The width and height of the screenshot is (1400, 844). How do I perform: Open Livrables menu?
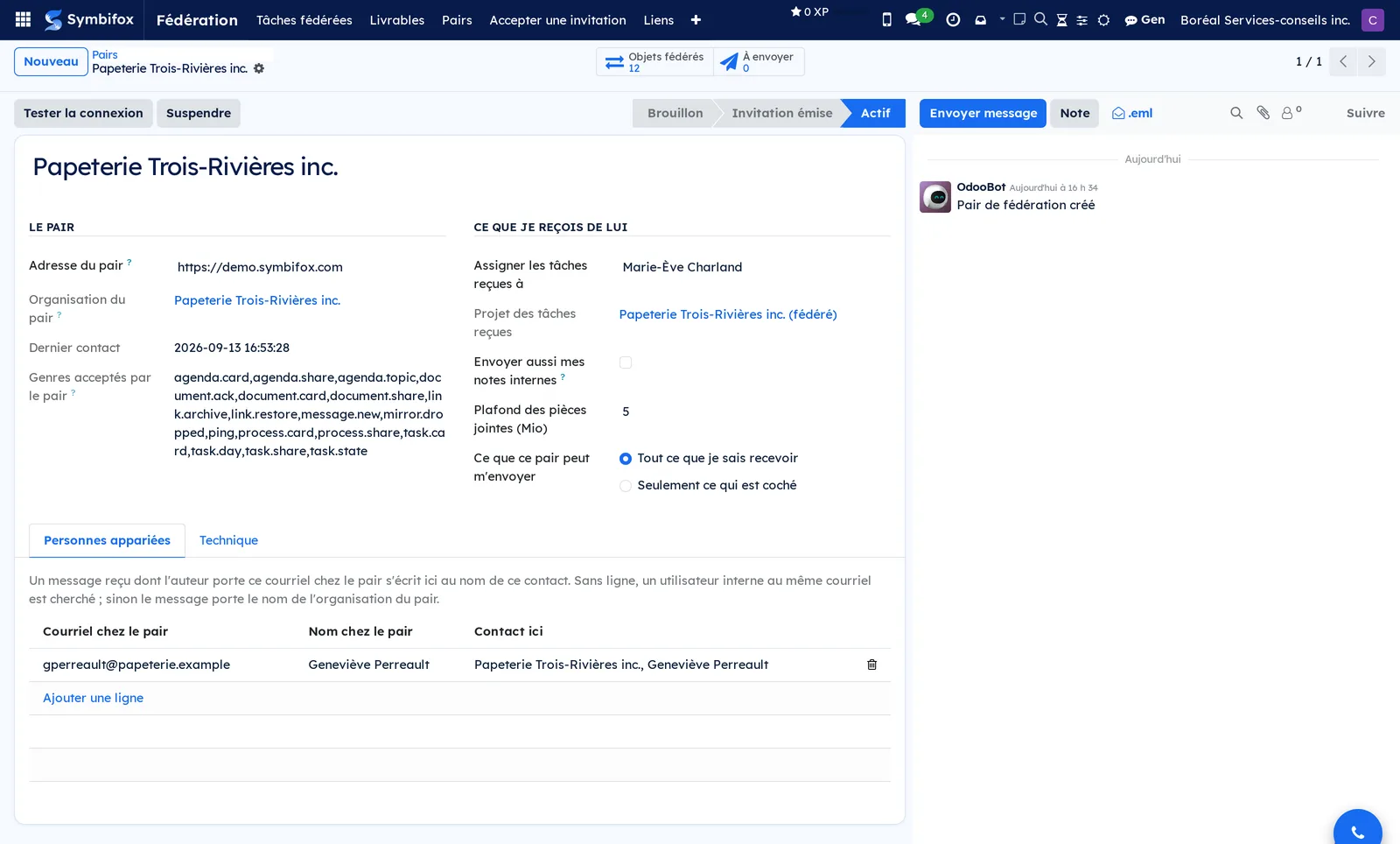click(397, 20)
